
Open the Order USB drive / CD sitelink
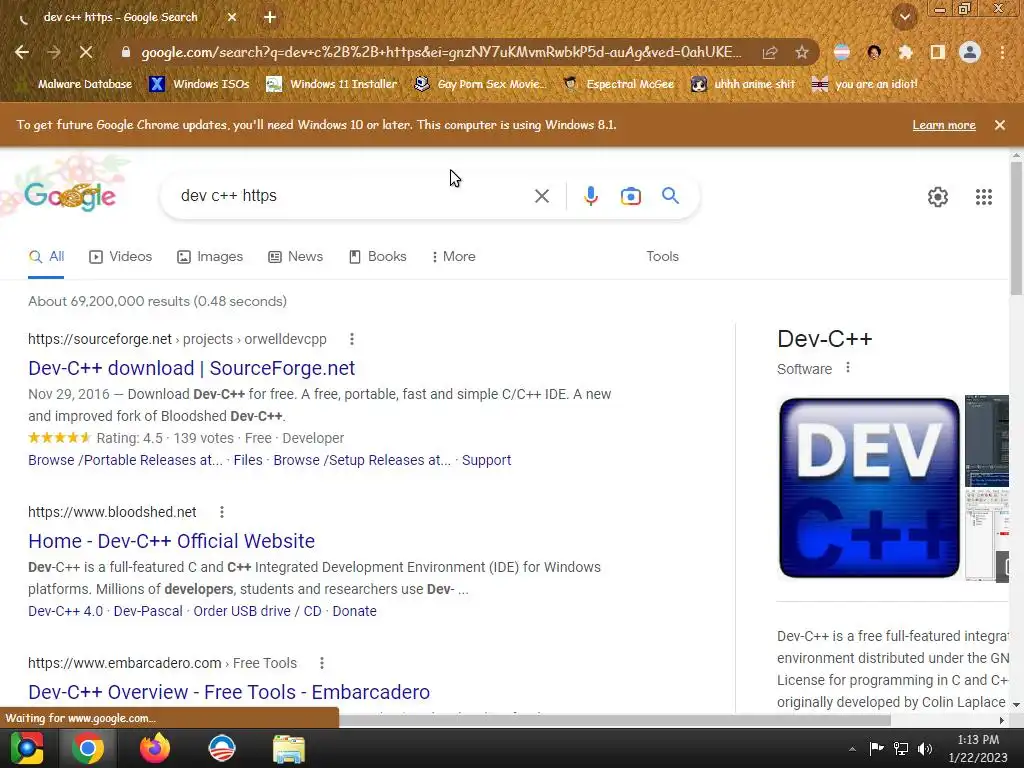click(257, 611)
